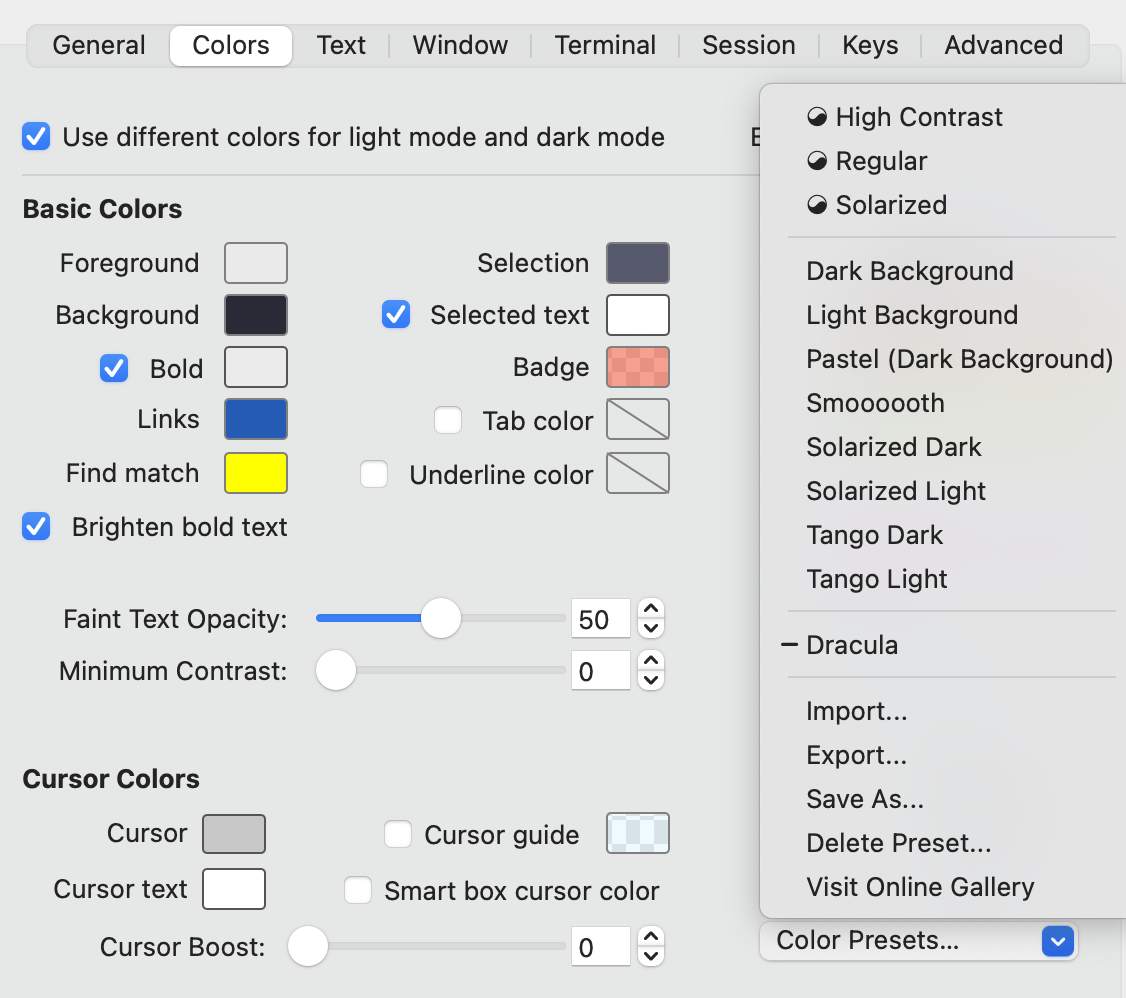Open the Session tab
This screenshot has height=998, width=1126.
click(x=748, y=45)
